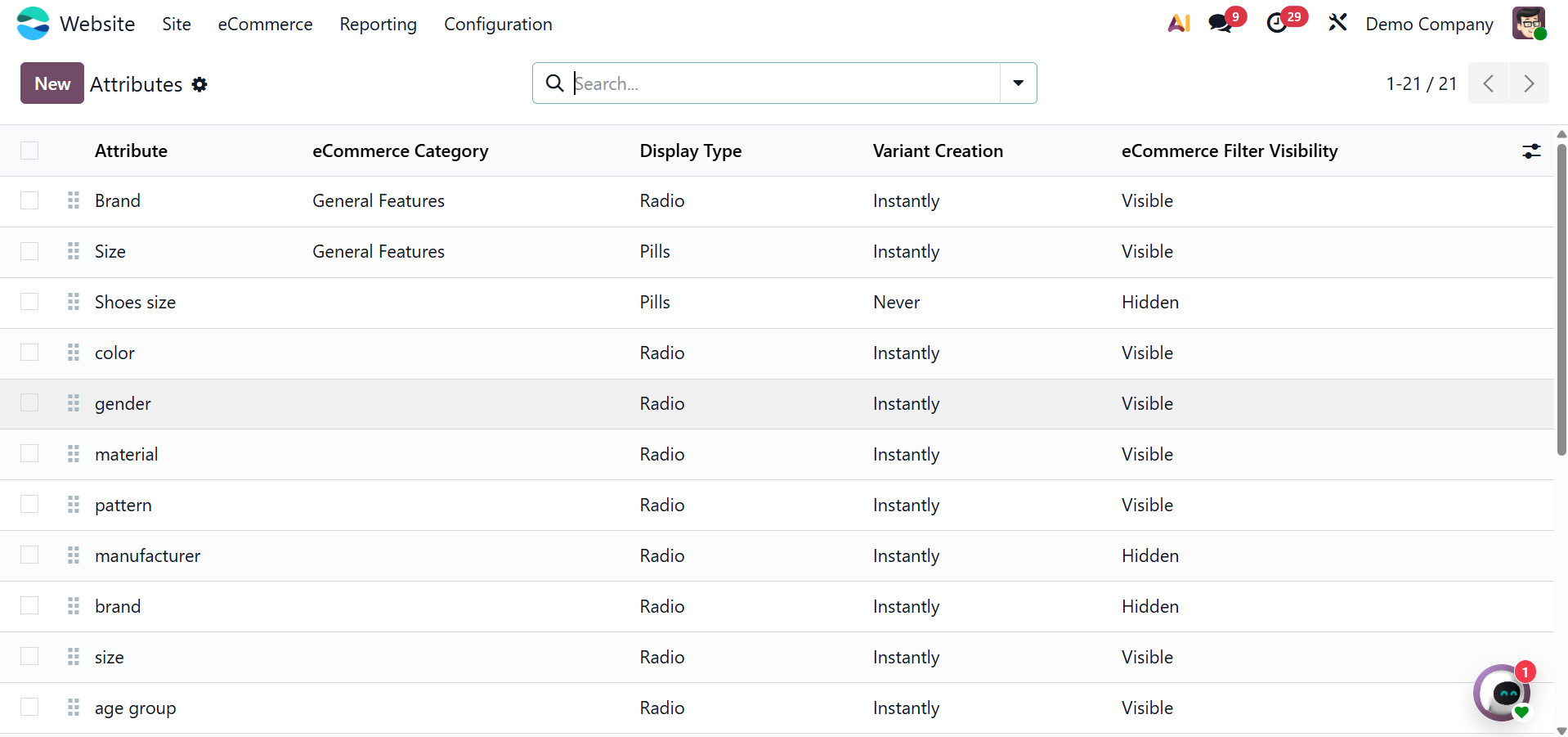Open the AI assistant icon in the top bar
This screenshot has height=737, width=1568.
[1178, 24]
